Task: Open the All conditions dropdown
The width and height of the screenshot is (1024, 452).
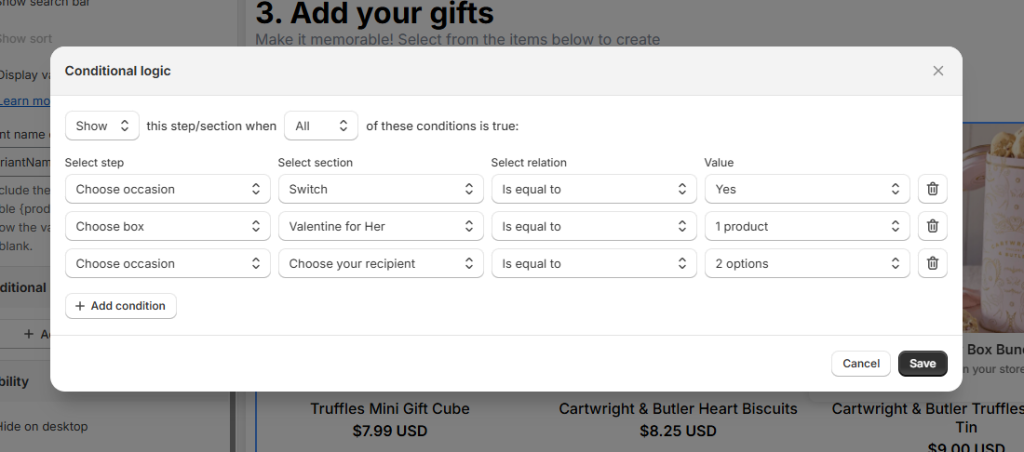Action: click(x=321, y=126)
